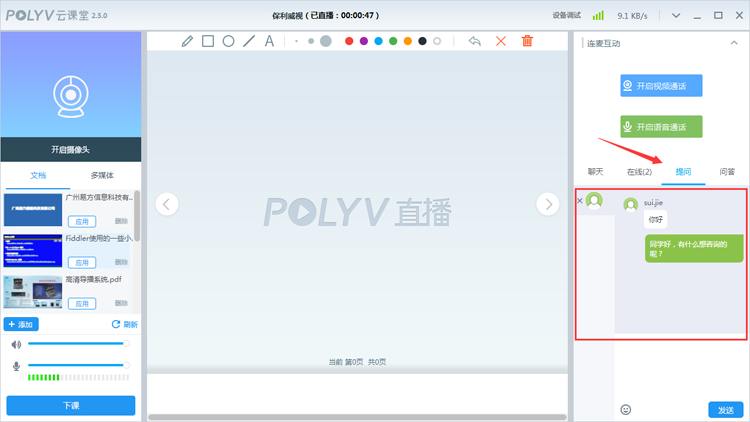Pick the largest brush size dot
The width and height of the screenshot is (750, 422).
click(325, 41)
